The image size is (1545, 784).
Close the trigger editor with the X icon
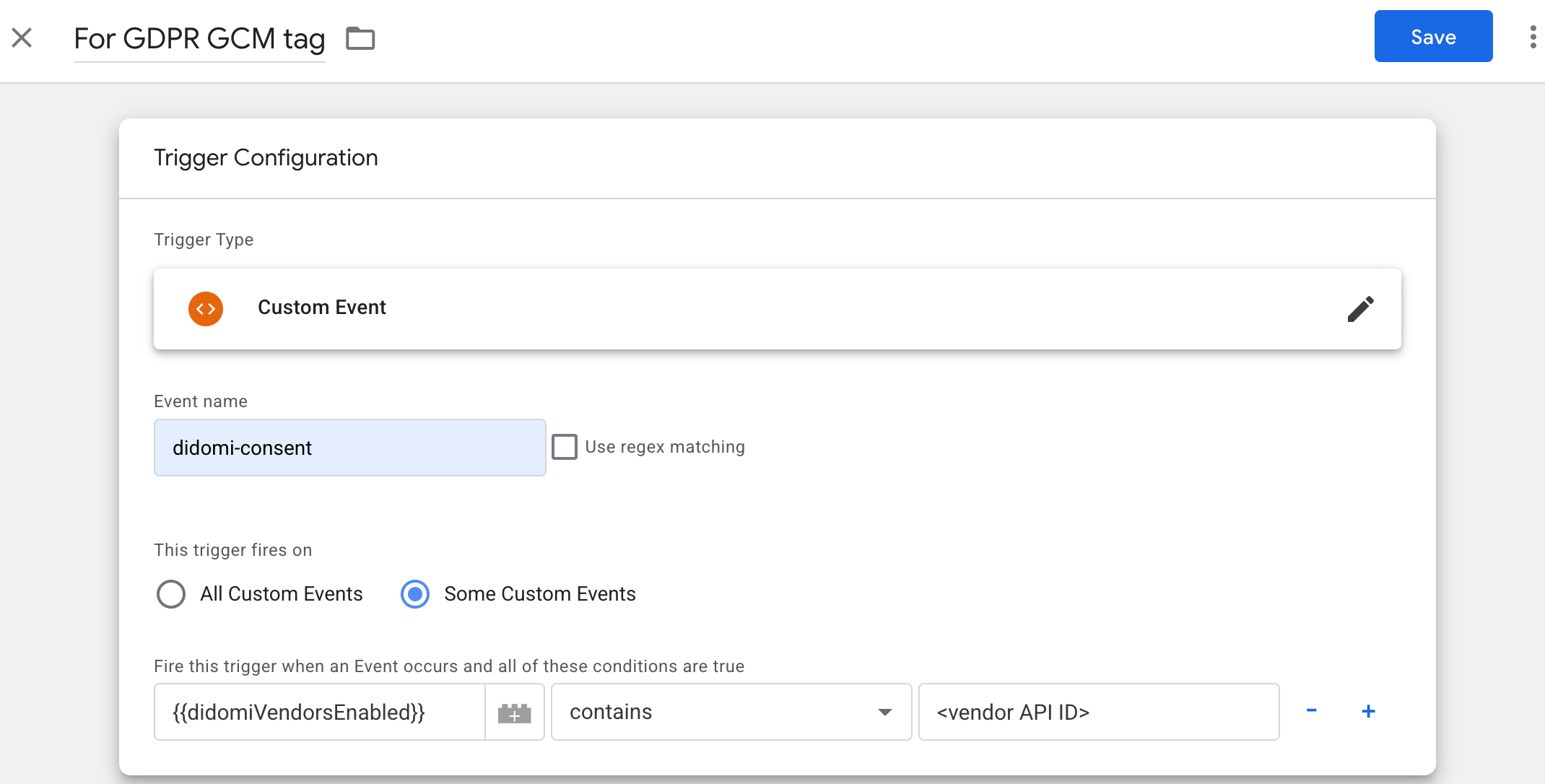(x=22, y=38)
